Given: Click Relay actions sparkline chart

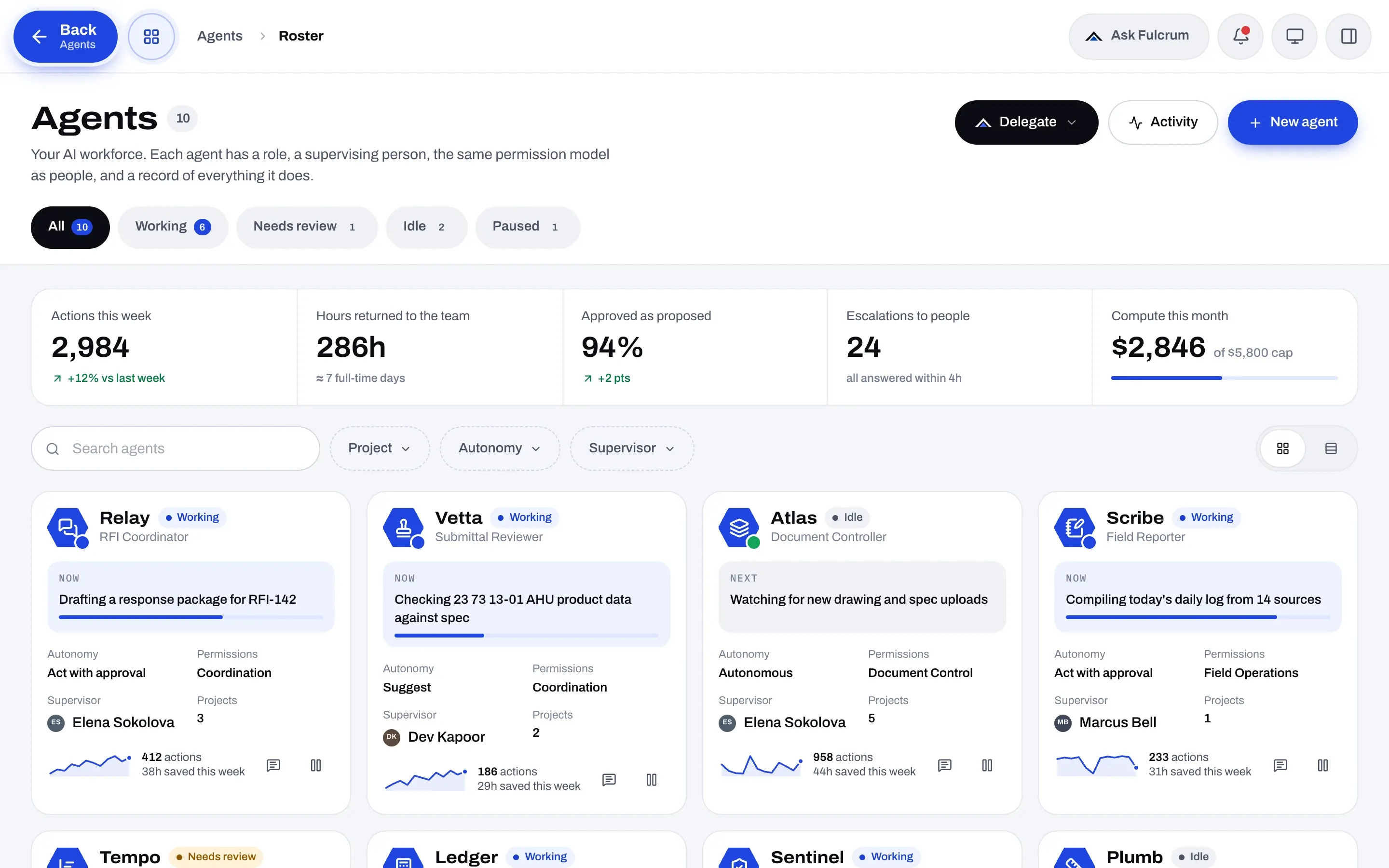Looking at the screenshot, I should [x=90, y=765].
